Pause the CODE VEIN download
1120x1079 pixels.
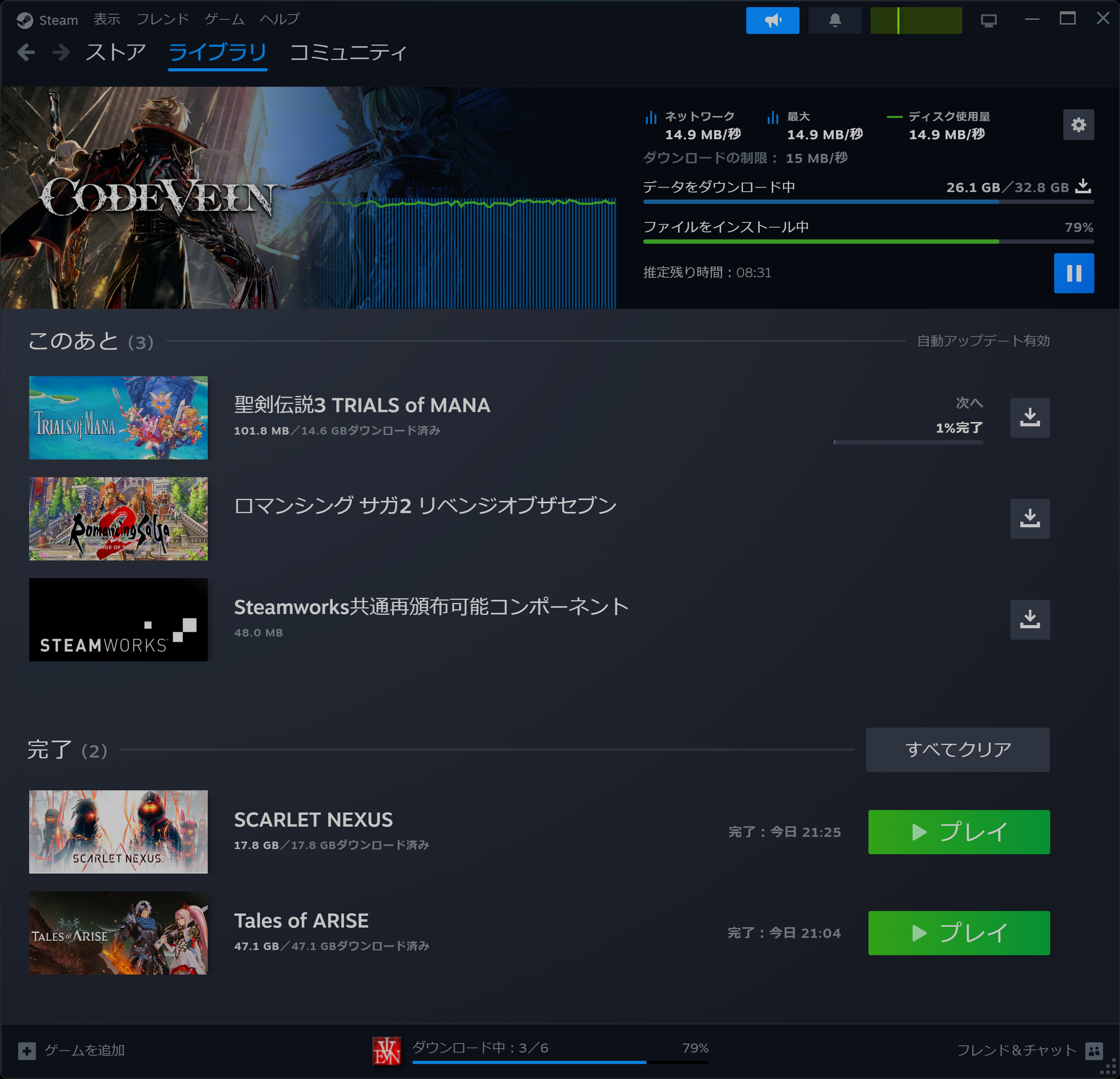tap(1073, 273)
